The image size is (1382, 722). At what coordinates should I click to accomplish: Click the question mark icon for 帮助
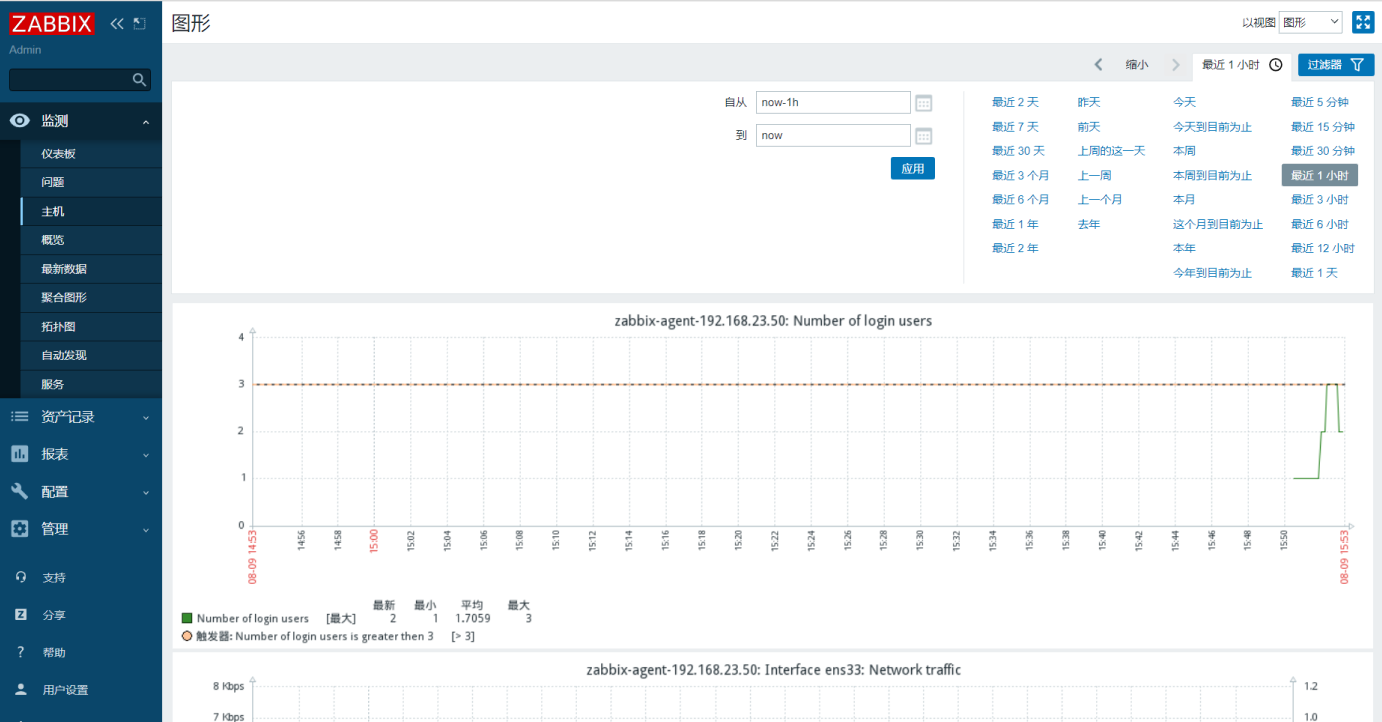(21, 652)
